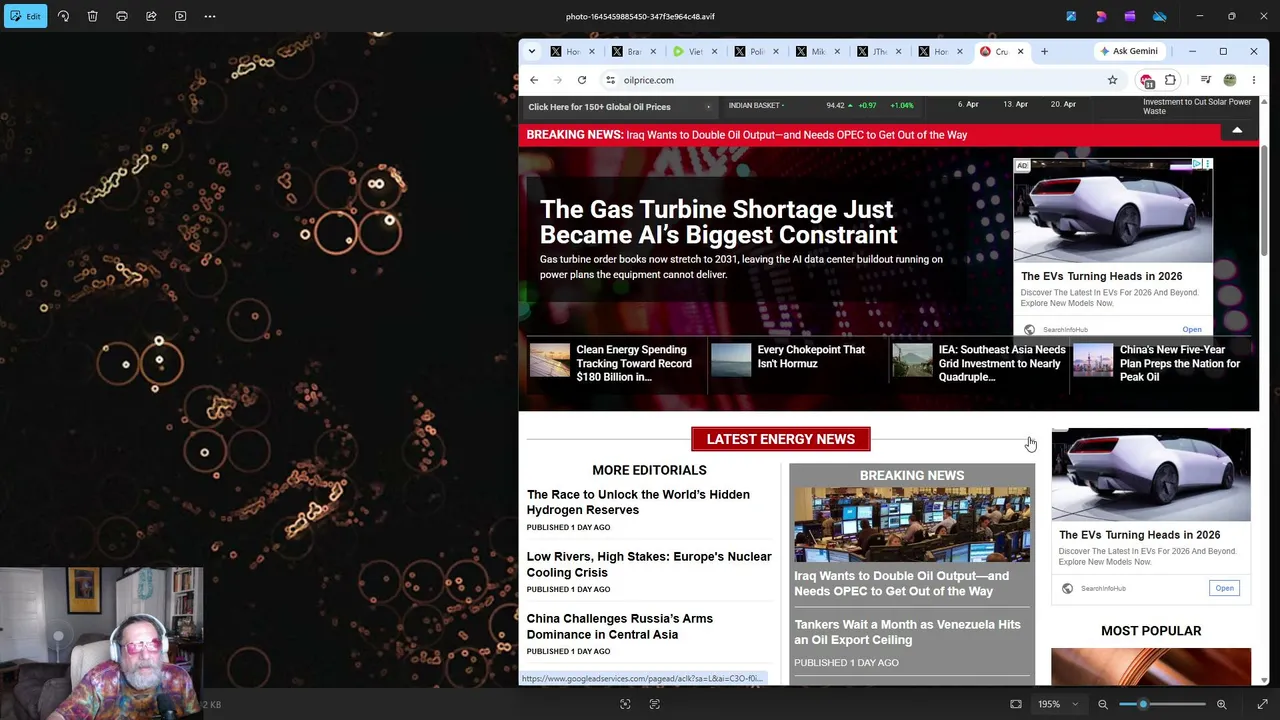Open 'China's New Five-Year Plan' story

[x=1180, y=363]
